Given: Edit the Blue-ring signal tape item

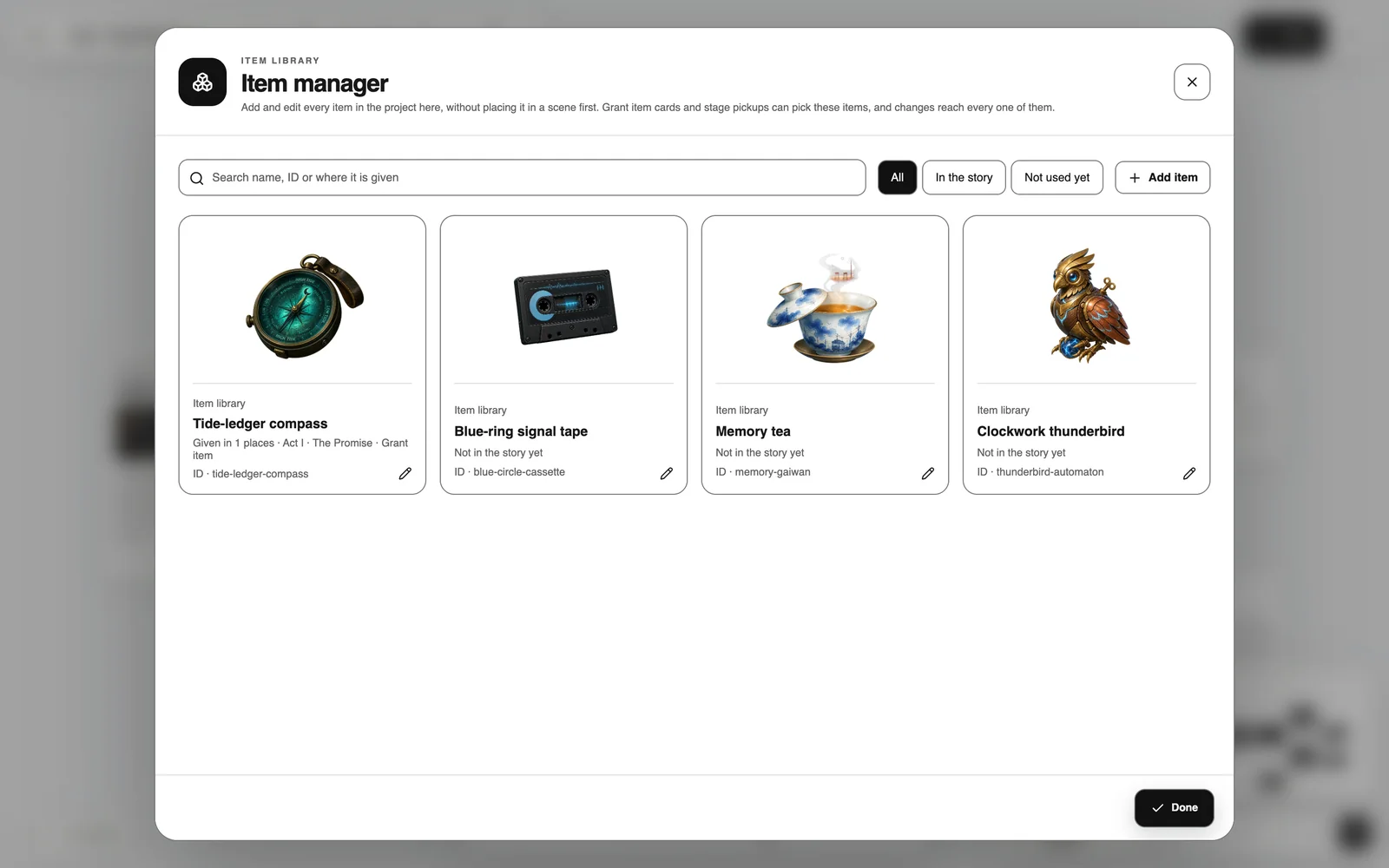Looking at the screenshot, I should tap(667, 473).
